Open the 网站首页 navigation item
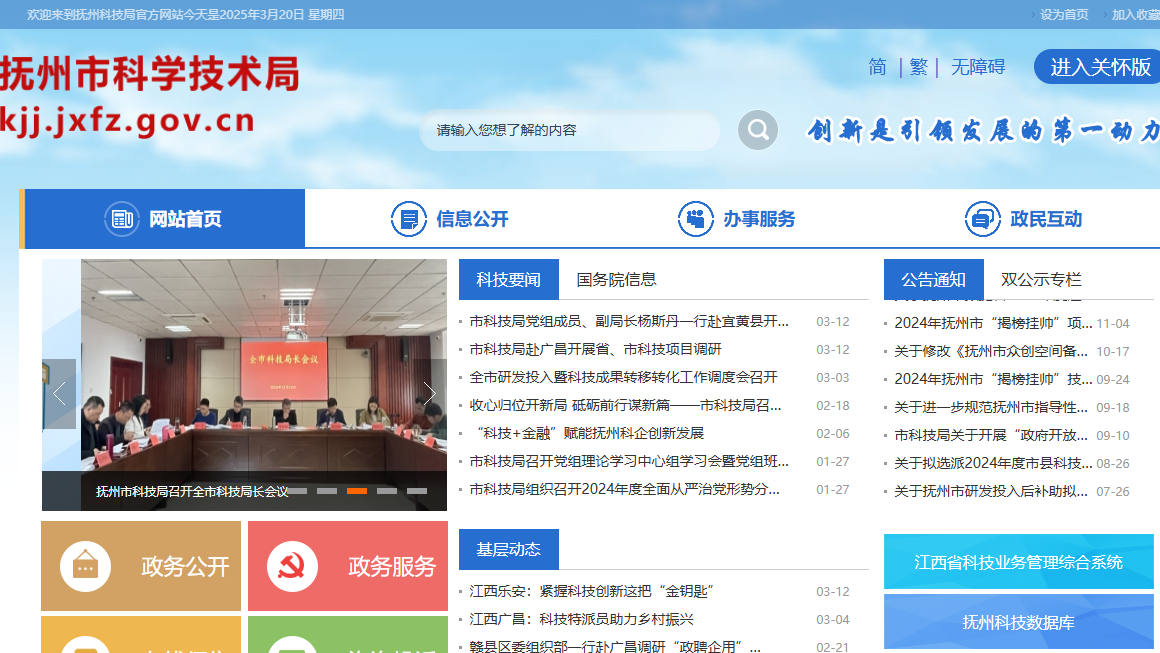Screen dimensions: 1160x653 coord(165,219)
